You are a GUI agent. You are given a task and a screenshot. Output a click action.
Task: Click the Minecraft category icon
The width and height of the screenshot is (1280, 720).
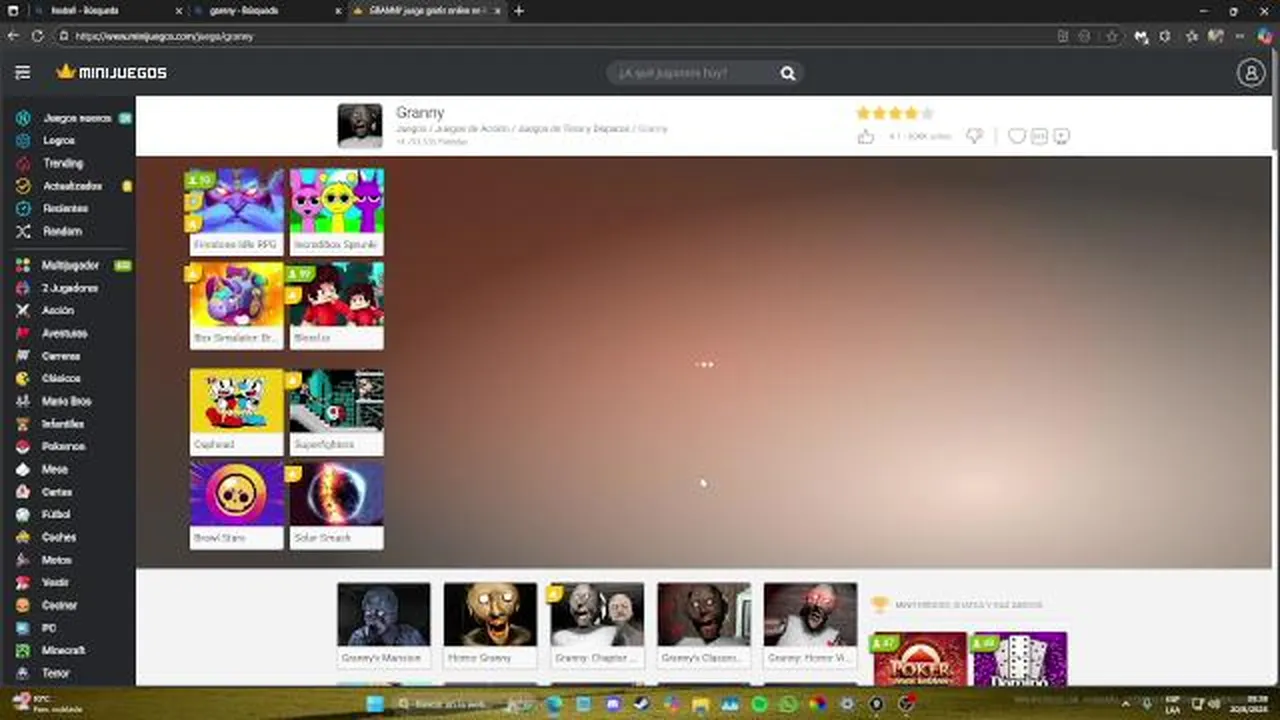pyautogui.click(x=22, y=650)
